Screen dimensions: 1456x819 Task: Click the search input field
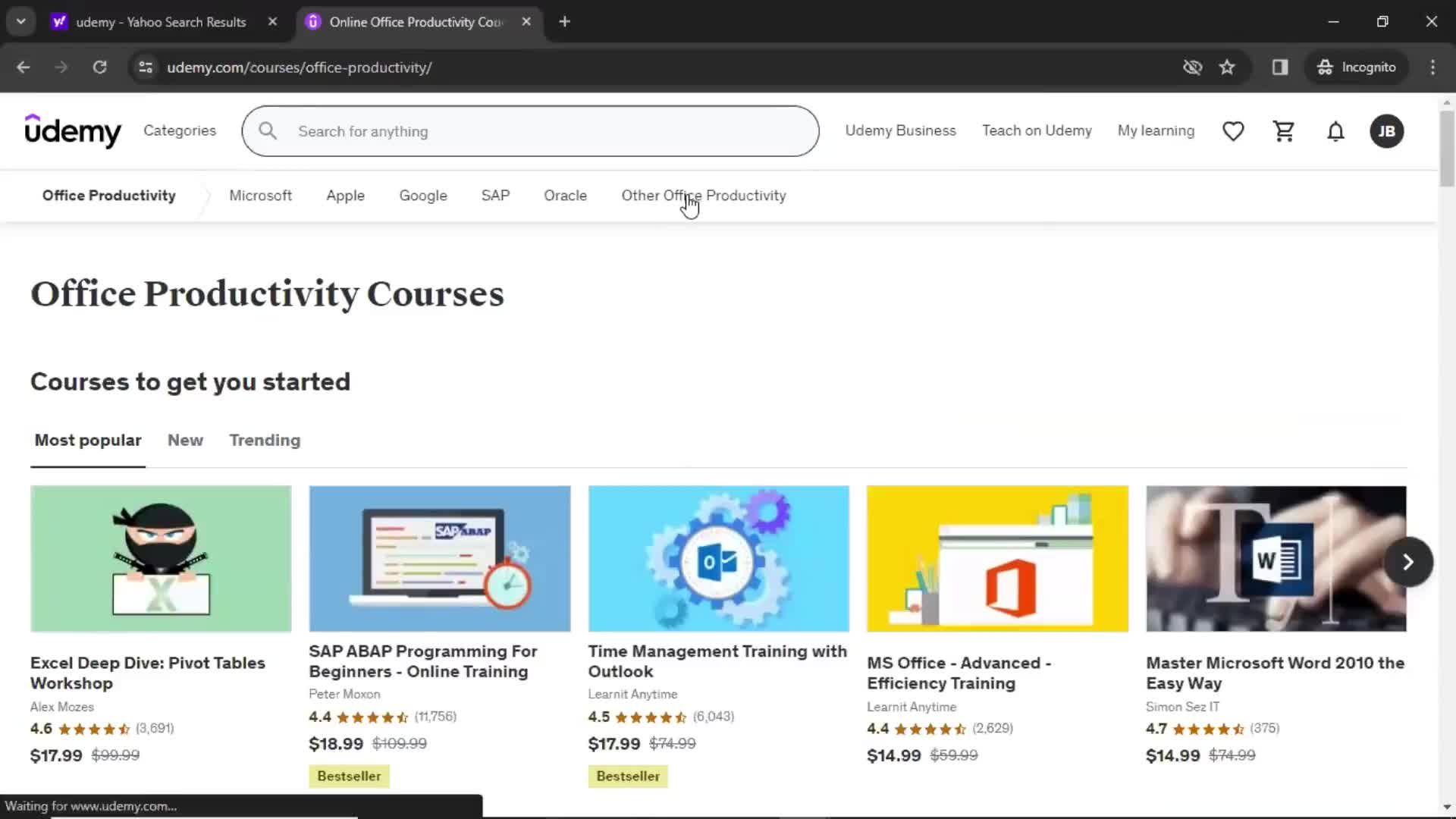(x=530, y=131)
